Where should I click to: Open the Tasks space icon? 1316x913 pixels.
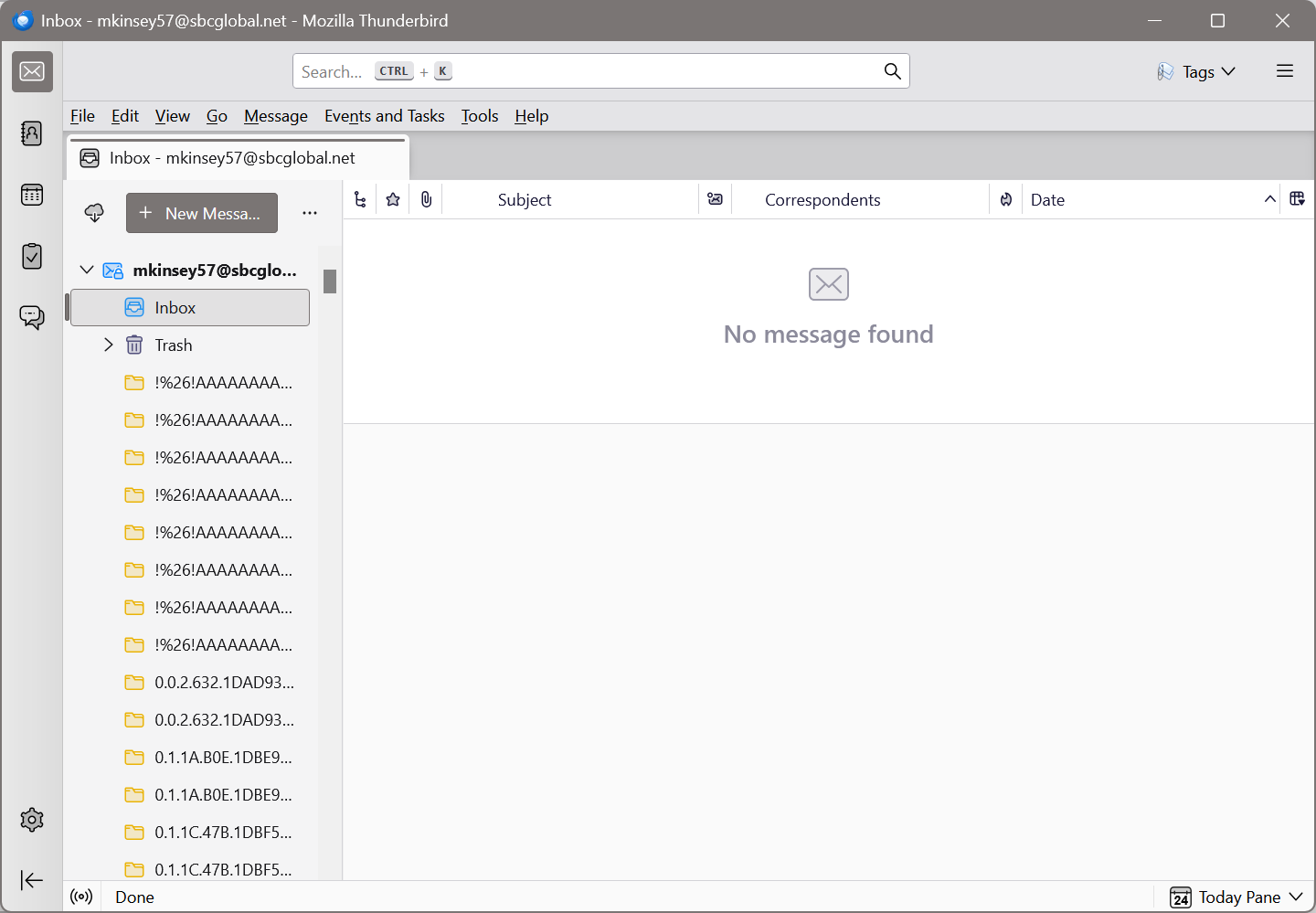point(32,256)
